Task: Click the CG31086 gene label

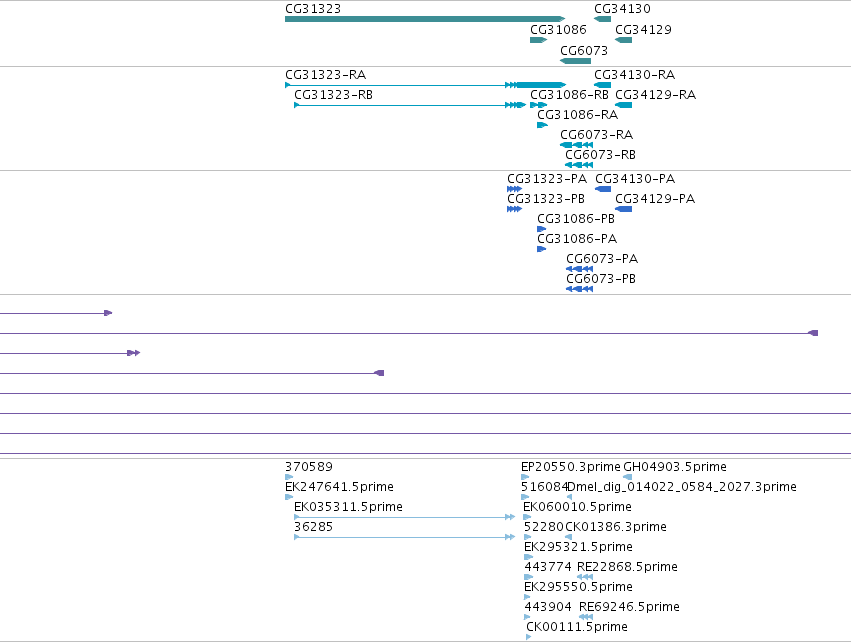Action: click(558, 30)
